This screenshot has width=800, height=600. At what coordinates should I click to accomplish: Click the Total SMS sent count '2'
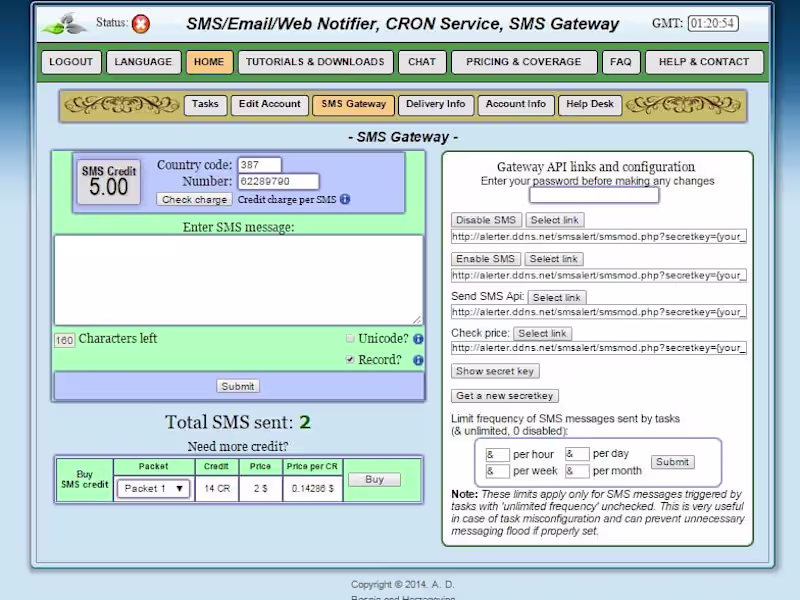305,422
